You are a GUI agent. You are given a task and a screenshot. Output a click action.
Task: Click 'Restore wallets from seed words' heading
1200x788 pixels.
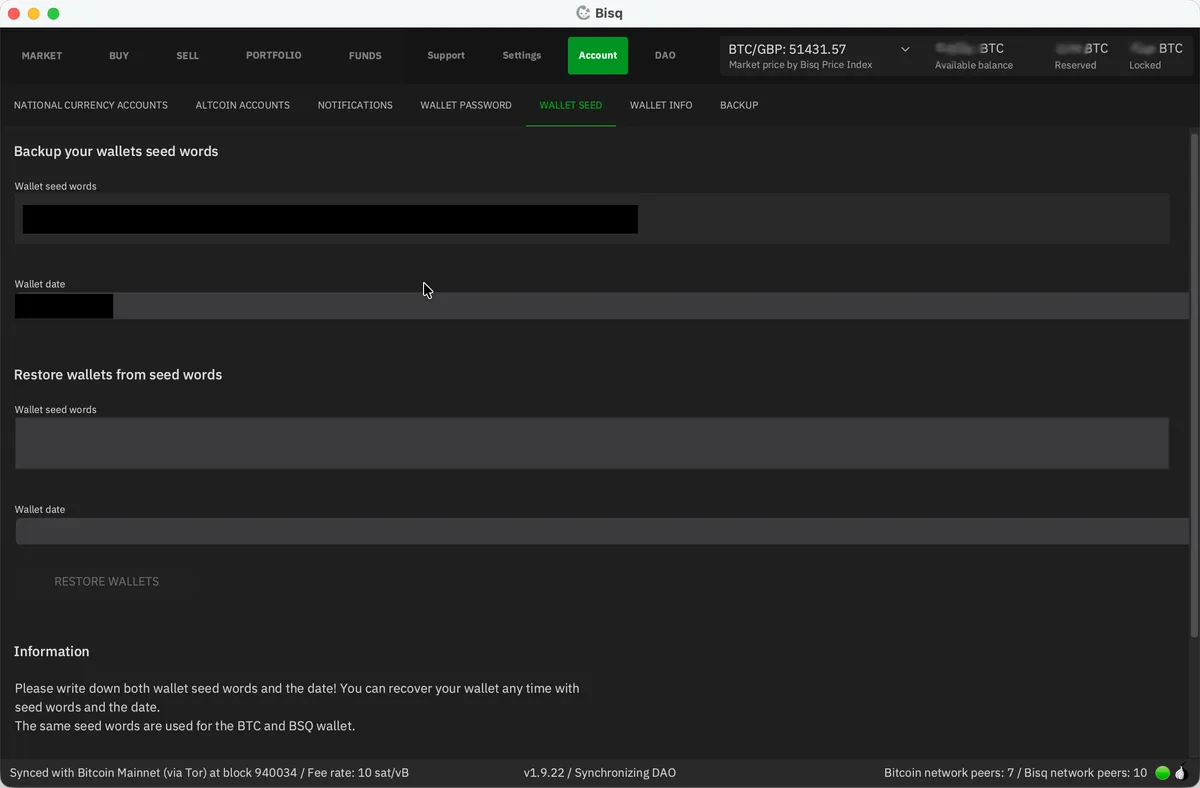[118, 375]
